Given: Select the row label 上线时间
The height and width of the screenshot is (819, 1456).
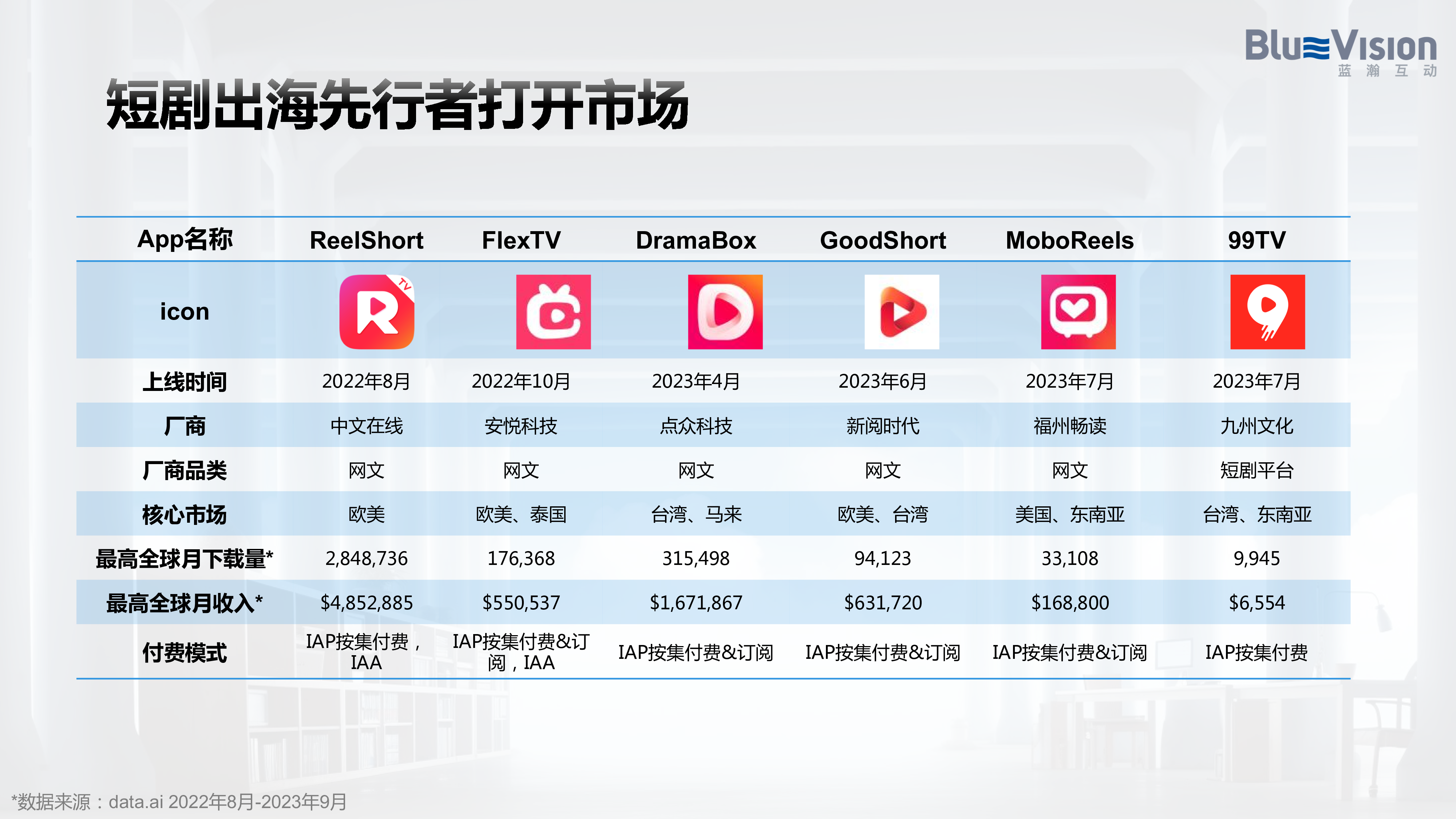Looking at the screenshot, I should 185,381.
